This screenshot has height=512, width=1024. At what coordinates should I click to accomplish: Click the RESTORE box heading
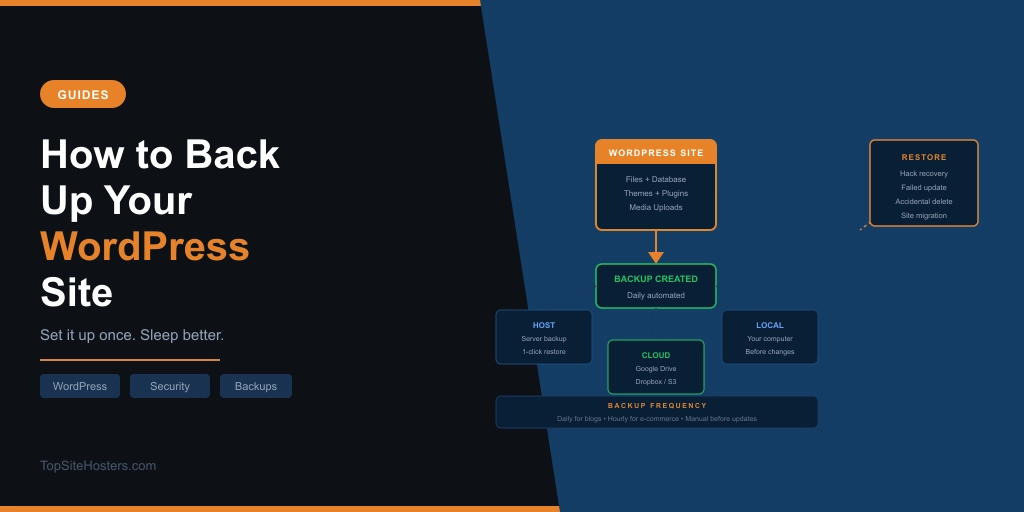click(x=924, y=157)
